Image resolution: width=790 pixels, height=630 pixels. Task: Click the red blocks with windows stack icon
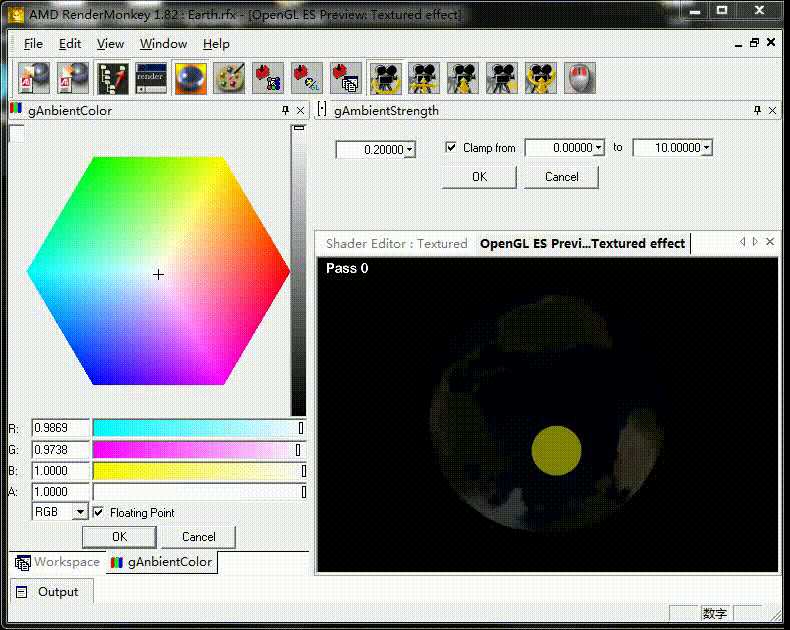pos(346,78)
